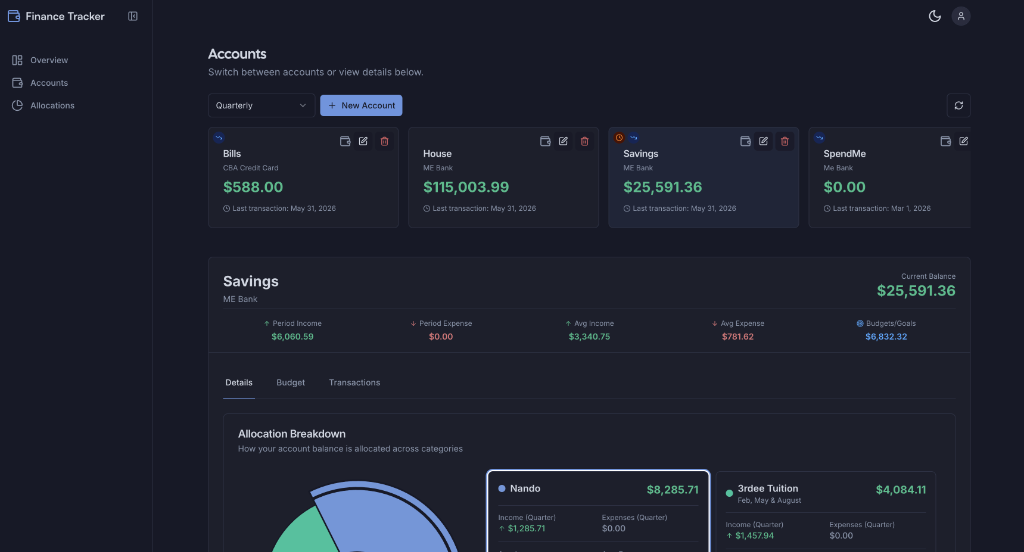The width and height of the screenshot is (1024, 552).
Task: Click the "Feb, May & August" subtitle
Action: (769, 500)
